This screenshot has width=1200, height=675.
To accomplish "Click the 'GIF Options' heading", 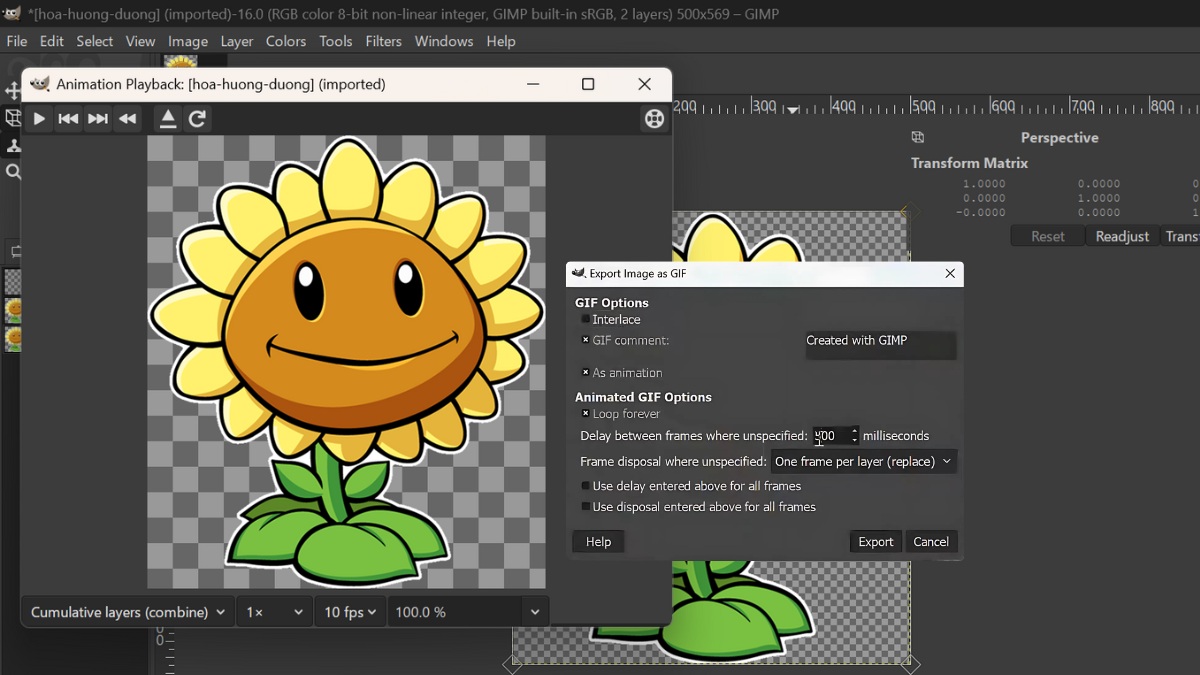I will coord(612,303).
